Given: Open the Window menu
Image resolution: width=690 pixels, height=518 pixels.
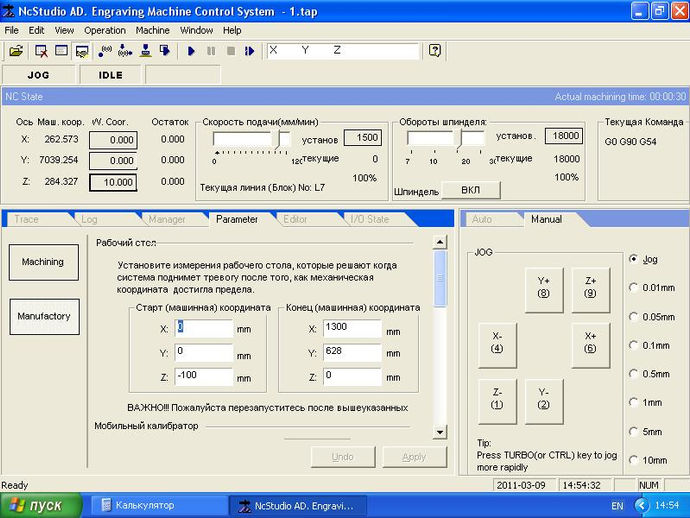Looking at the screenshot, I should [196, 30].
